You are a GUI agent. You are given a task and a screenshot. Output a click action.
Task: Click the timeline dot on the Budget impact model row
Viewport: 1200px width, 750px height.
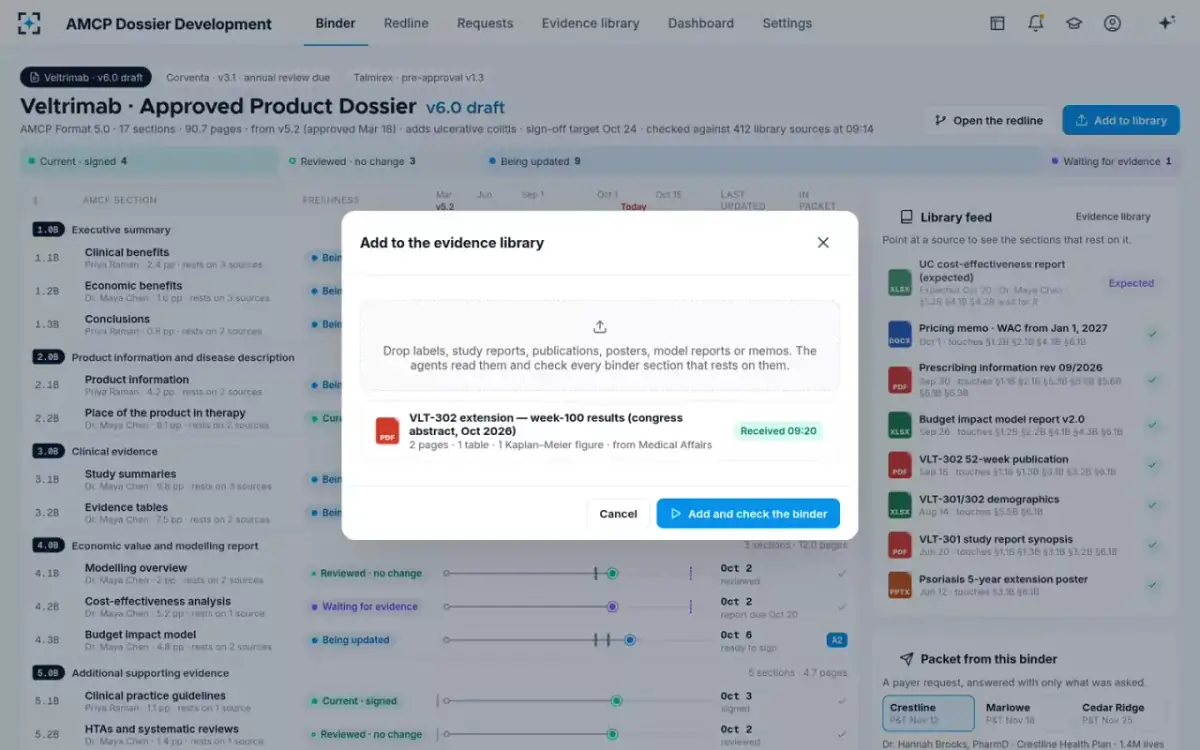click(x=630, y=640)
